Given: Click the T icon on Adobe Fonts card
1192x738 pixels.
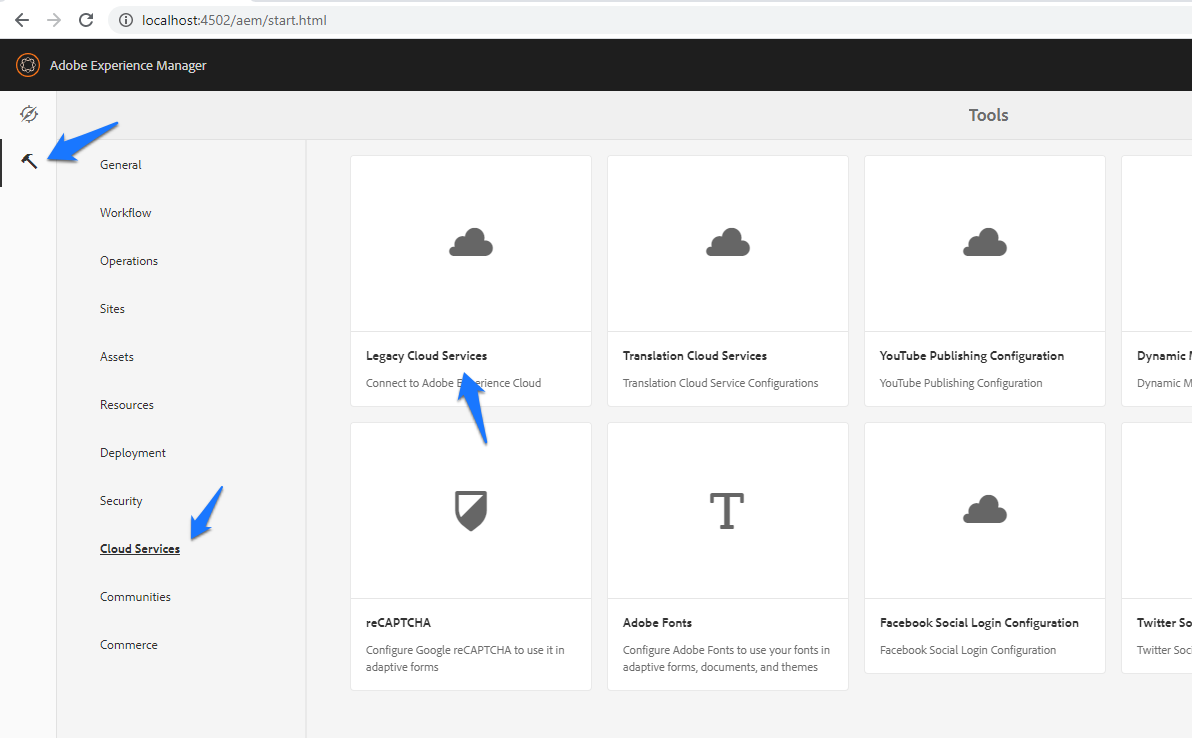Looking at the screenshot, I should point(727,510).
